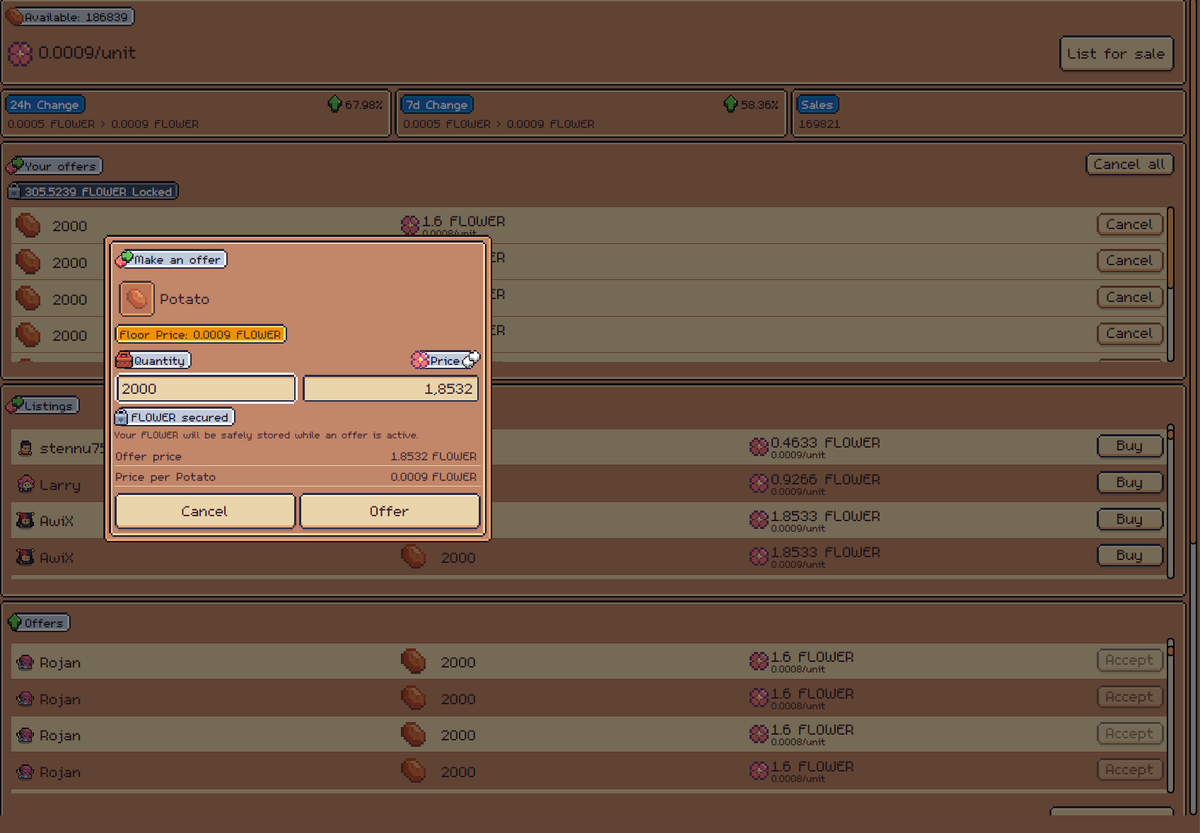
Task: Click the safely stored notice text
Action: pos(266,435)
